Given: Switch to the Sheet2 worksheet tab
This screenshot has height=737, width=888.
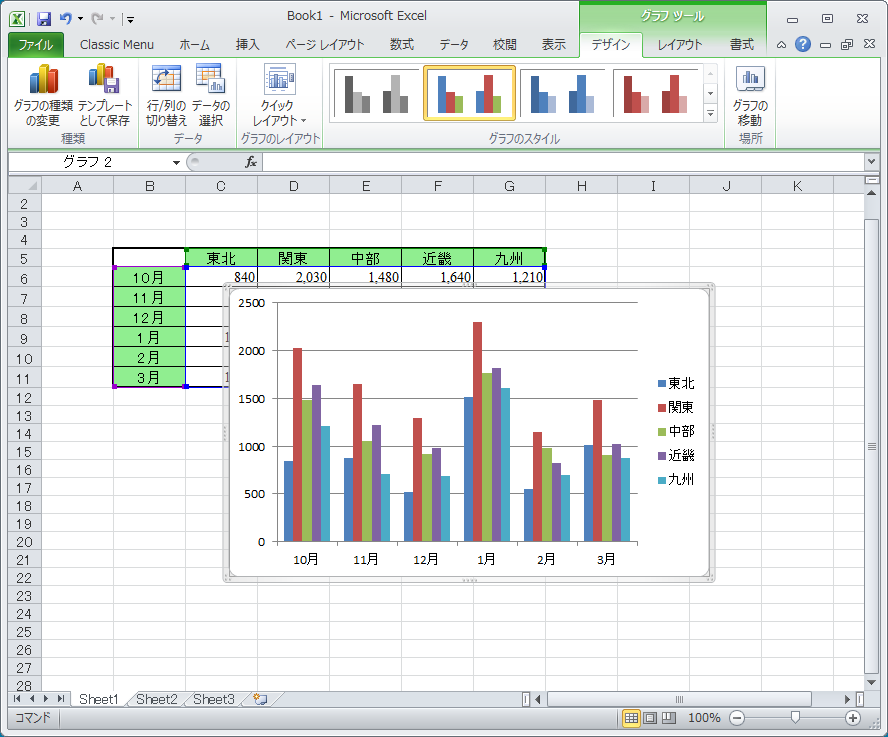Looking at the screenshot, I should [x=156, y=699].
